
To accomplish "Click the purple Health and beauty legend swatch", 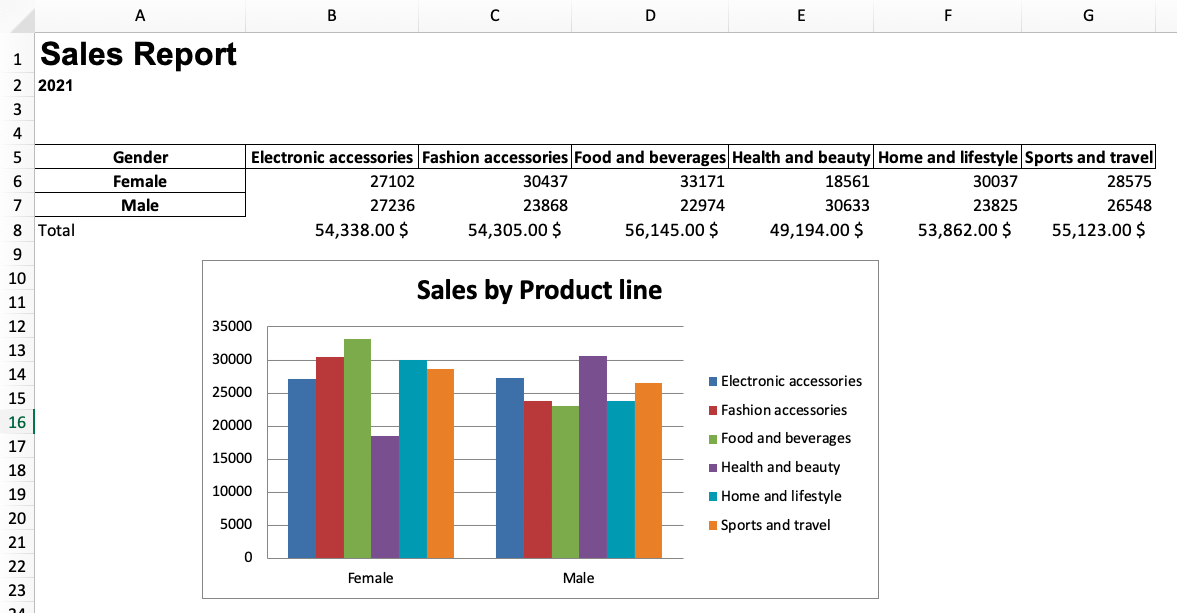I will coord(713,467).
